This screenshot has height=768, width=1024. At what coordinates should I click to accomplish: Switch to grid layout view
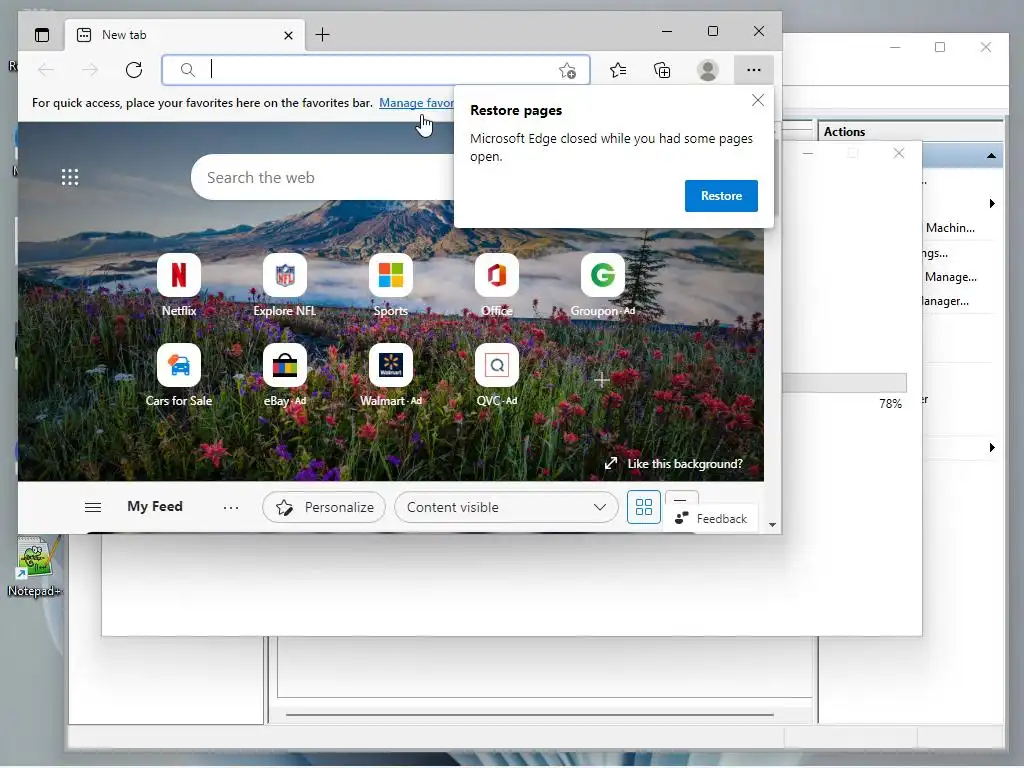coord(644,507)
